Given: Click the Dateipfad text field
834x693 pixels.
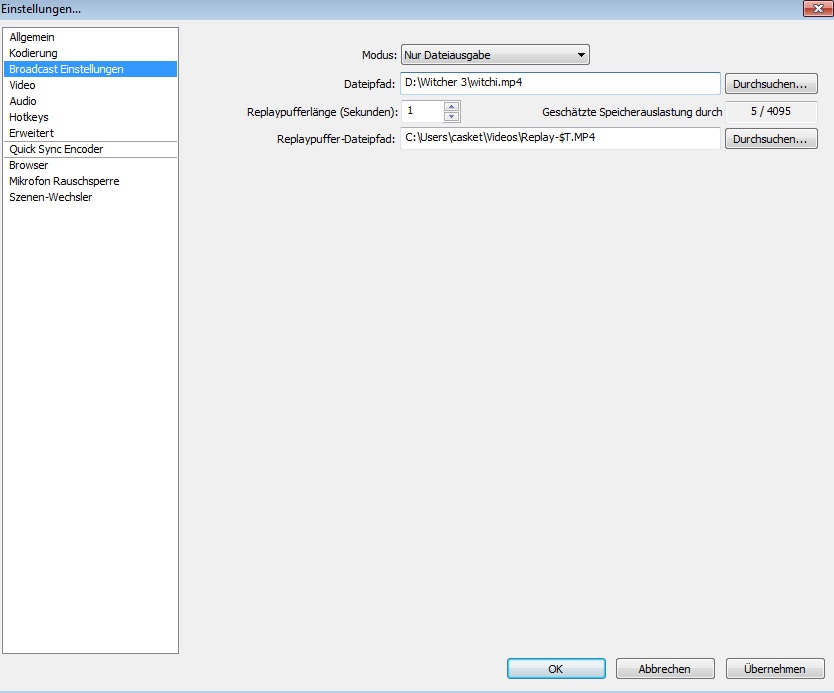Looking at the screenshot, I should coord(560,83).
